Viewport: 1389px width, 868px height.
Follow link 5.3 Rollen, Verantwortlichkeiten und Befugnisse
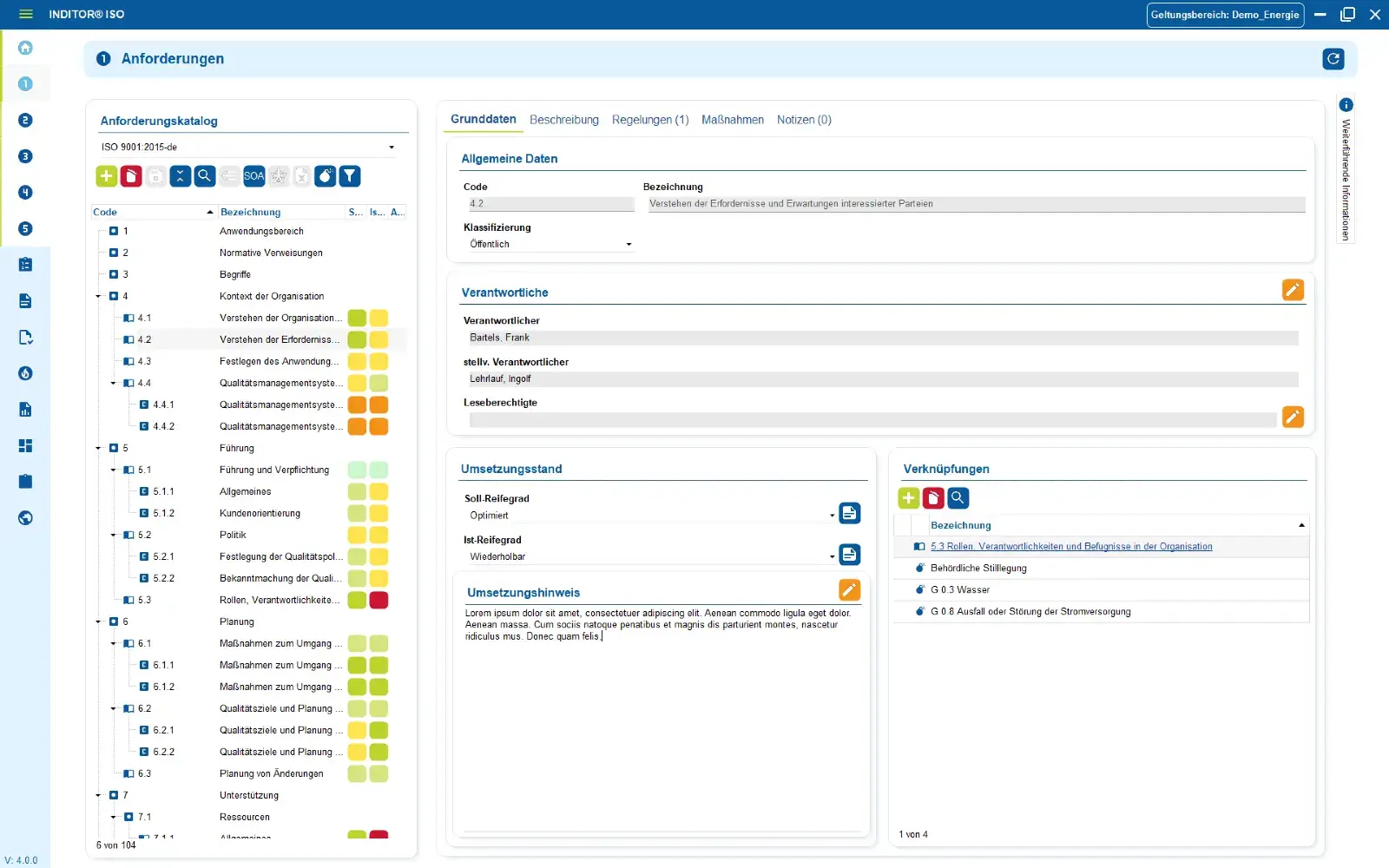1071,546
